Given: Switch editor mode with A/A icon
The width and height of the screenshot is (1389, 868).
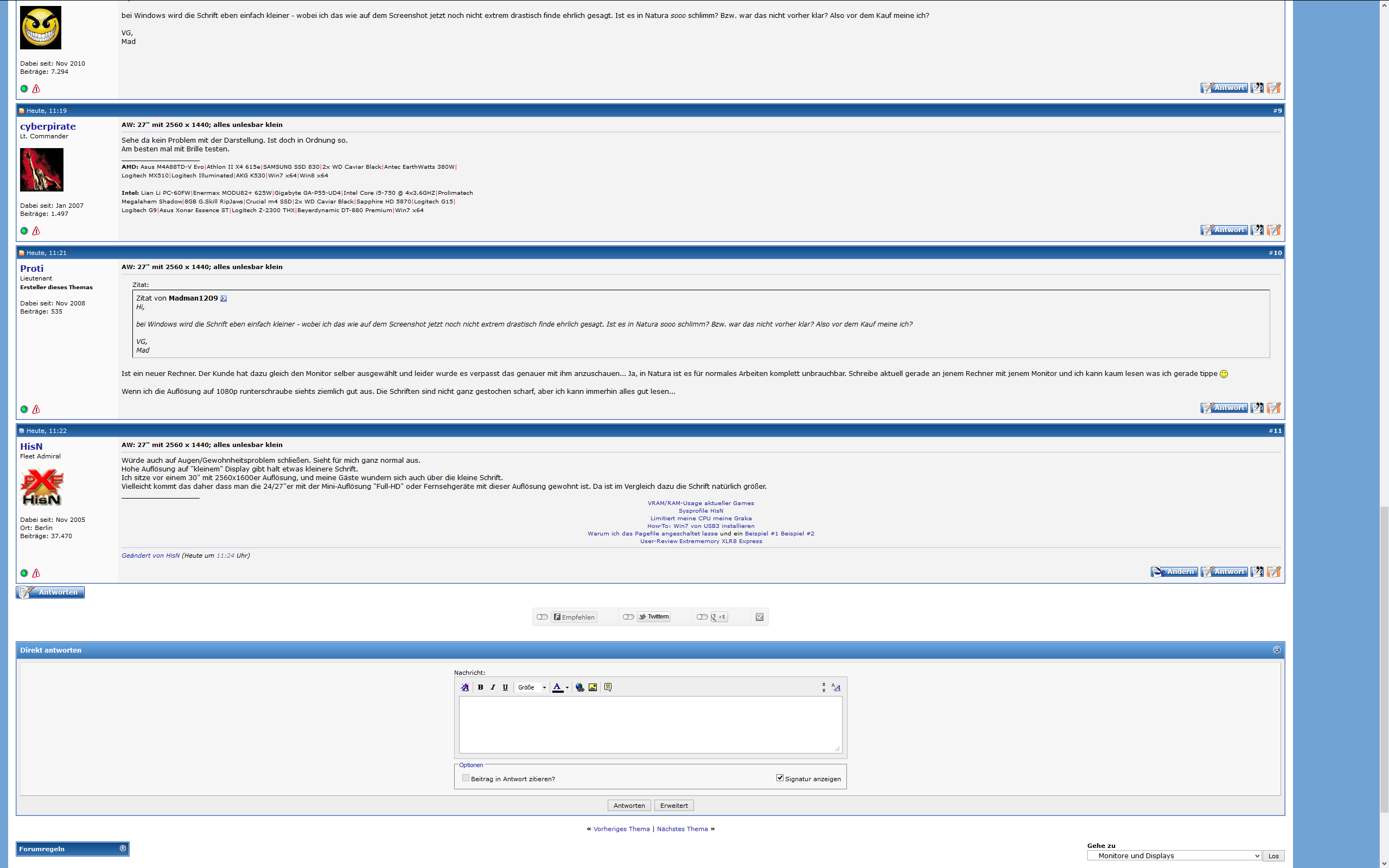Looking at the screenshot, I should [x=836, y=687].
